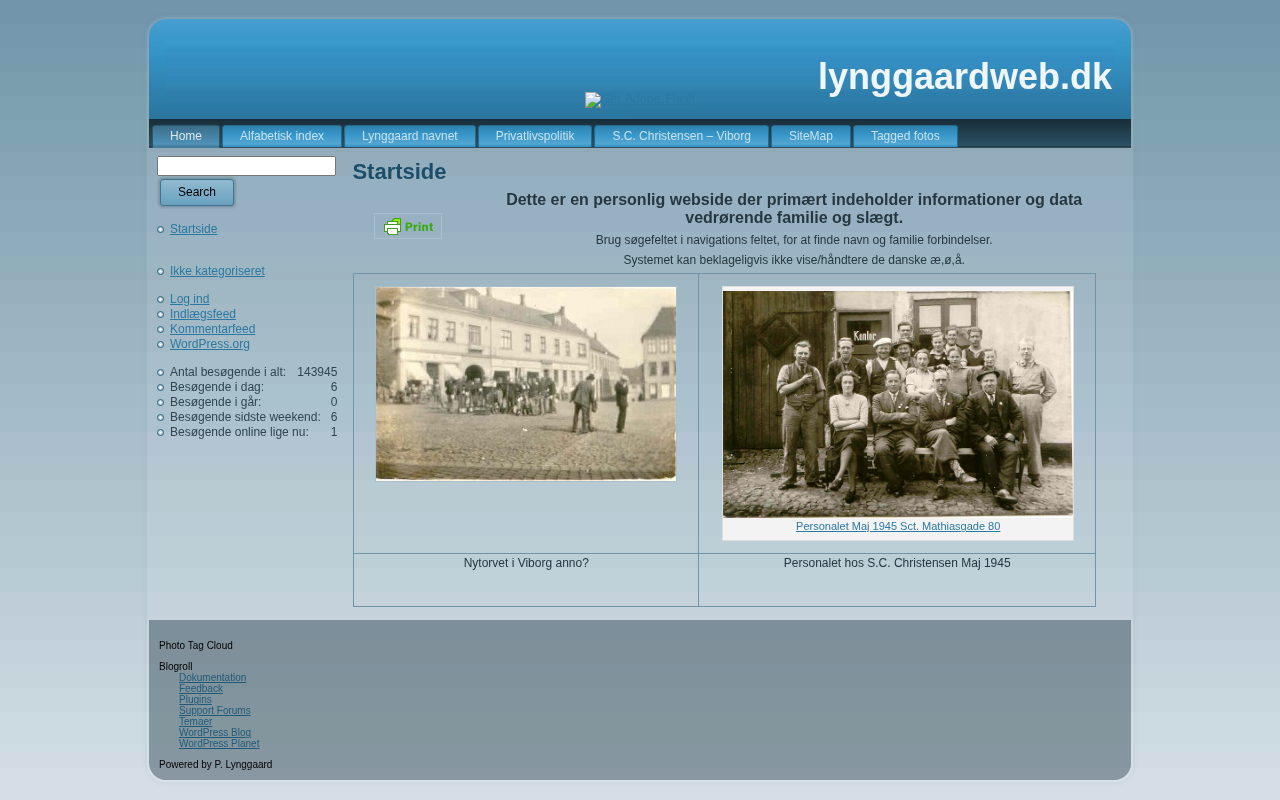Click the Log ind link
Image resolution: width=1280 pixels, height=800 pixels.
point(189,299)
